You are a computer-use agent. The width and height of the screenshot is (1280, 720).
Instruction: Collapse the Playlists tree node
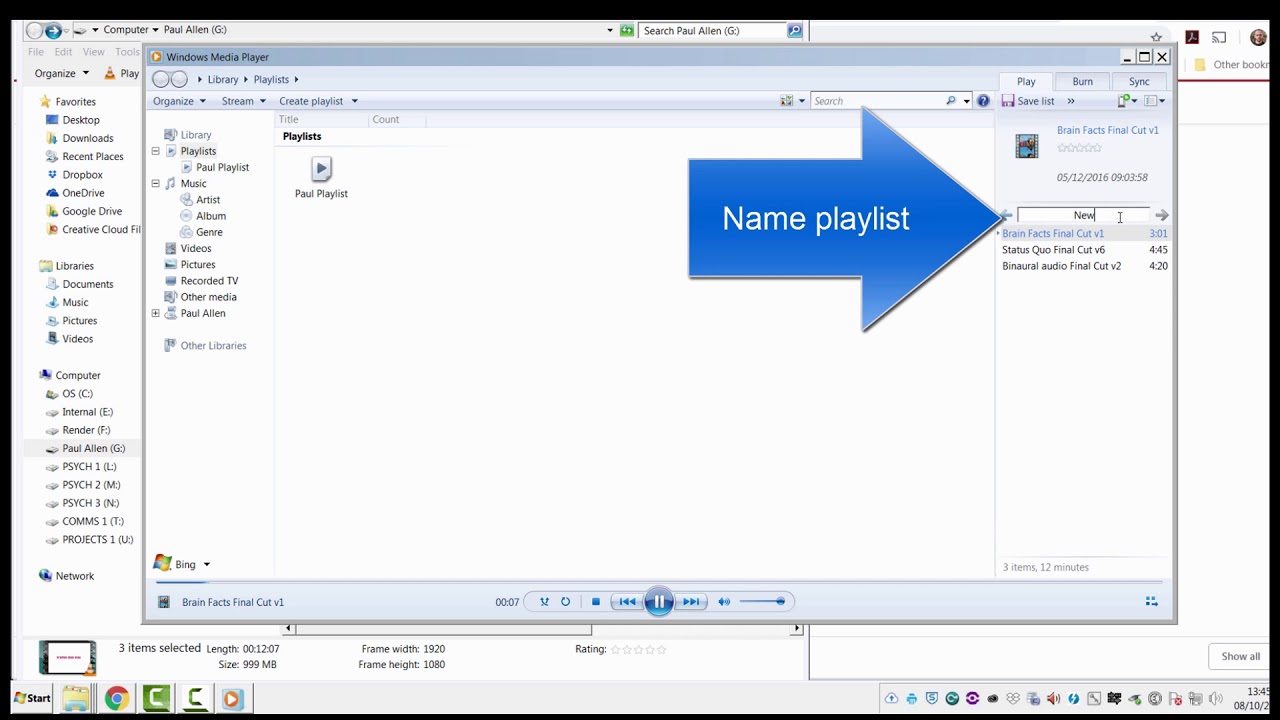coord(156,151)
